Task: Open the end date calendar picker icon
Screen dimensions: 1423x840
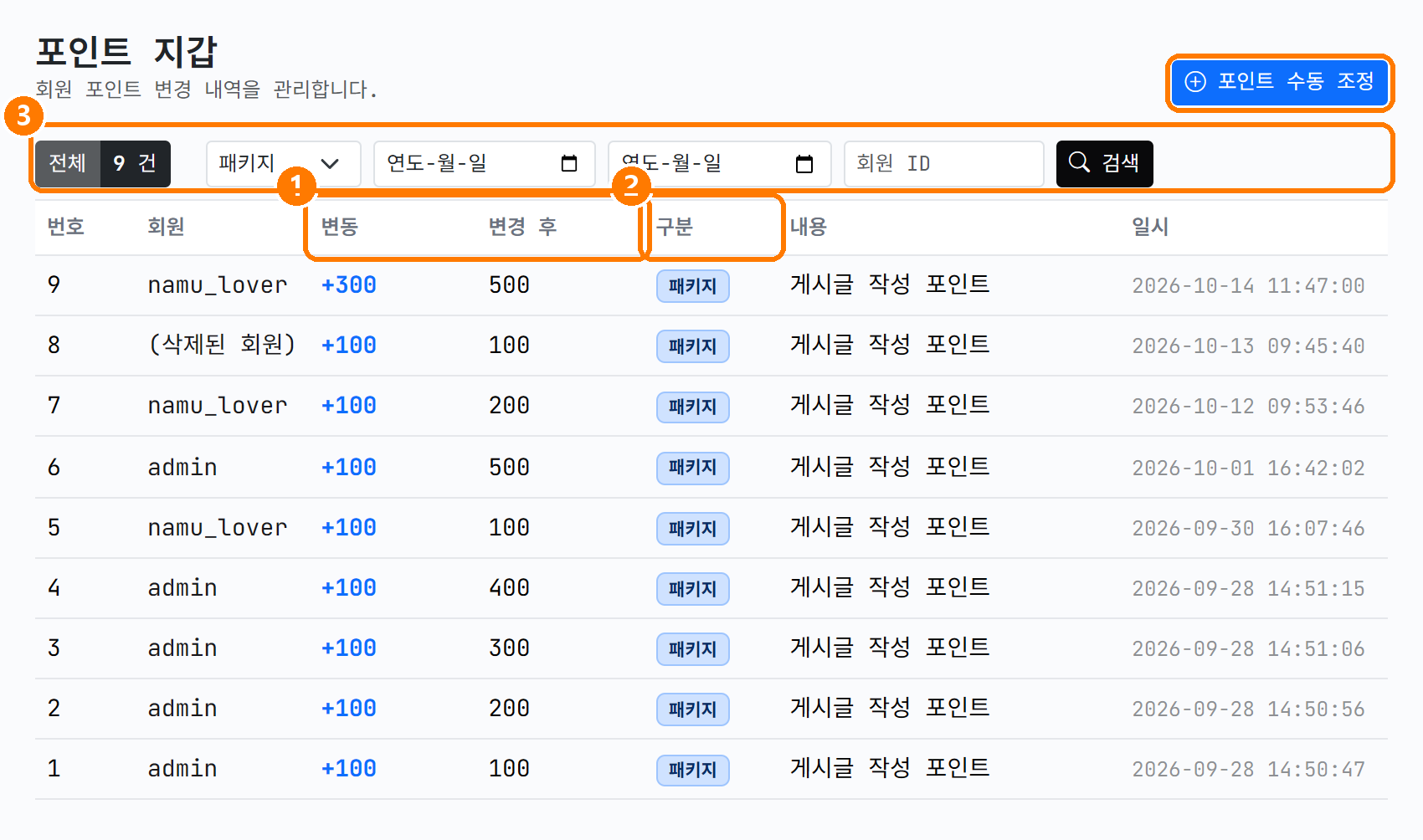Action: click(804, 163)
